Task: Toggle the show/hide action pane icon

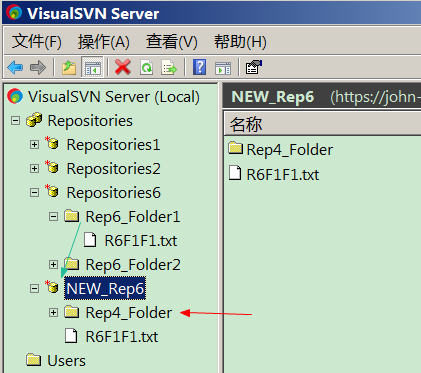Action: [223, 68]
